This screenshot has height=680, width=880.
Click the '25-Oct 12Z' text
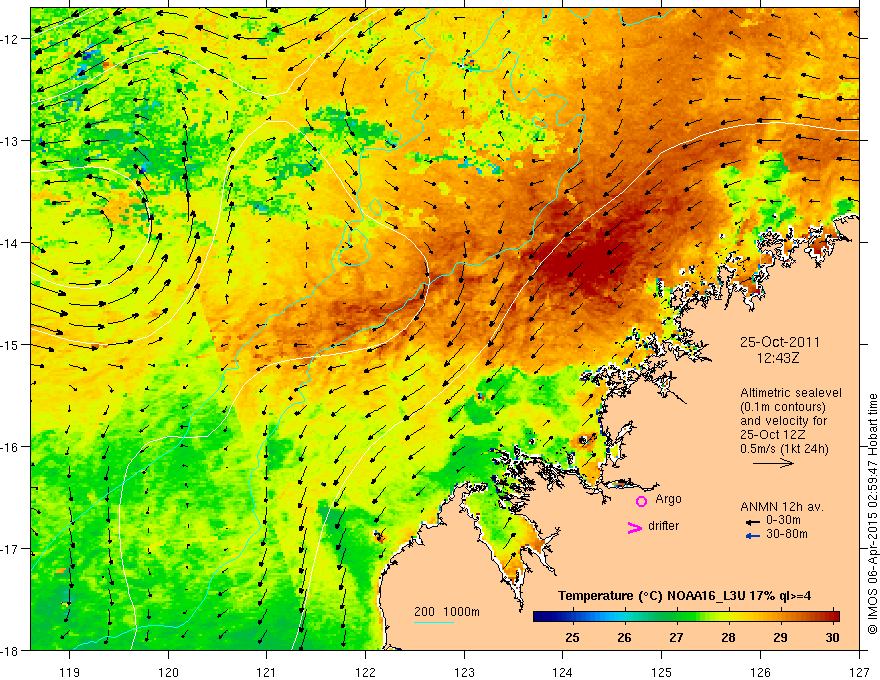coord(773,435)
